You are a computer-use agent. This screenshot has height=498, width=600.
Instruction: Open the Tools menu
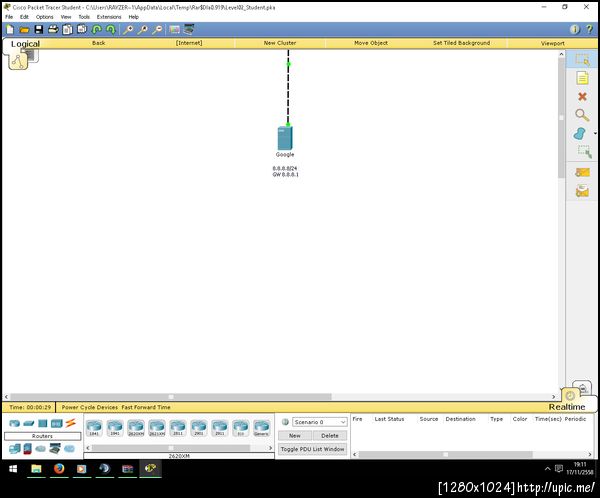[84, 17]
